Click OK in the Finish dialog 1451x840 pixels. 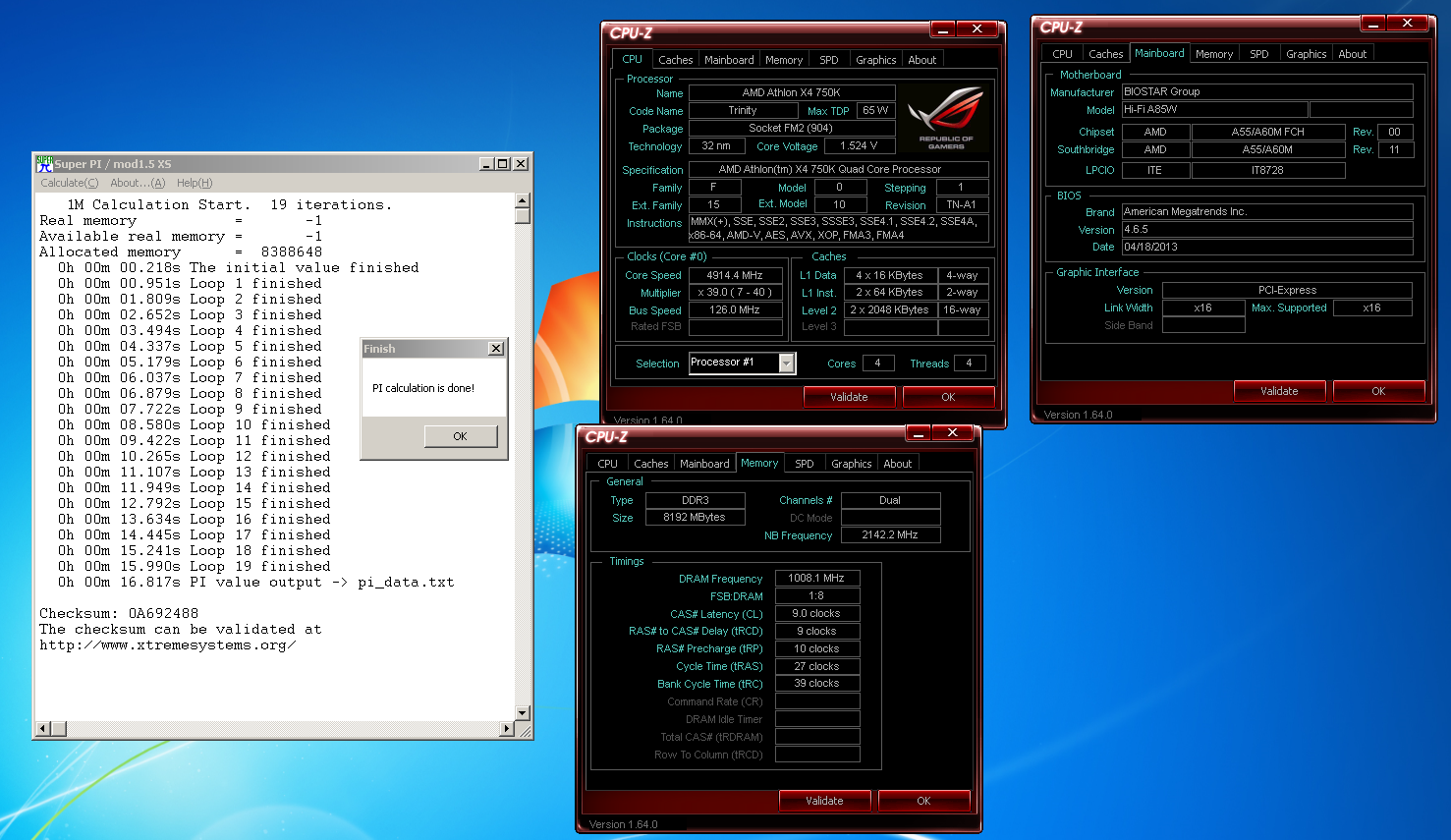(x=461, y=436)
